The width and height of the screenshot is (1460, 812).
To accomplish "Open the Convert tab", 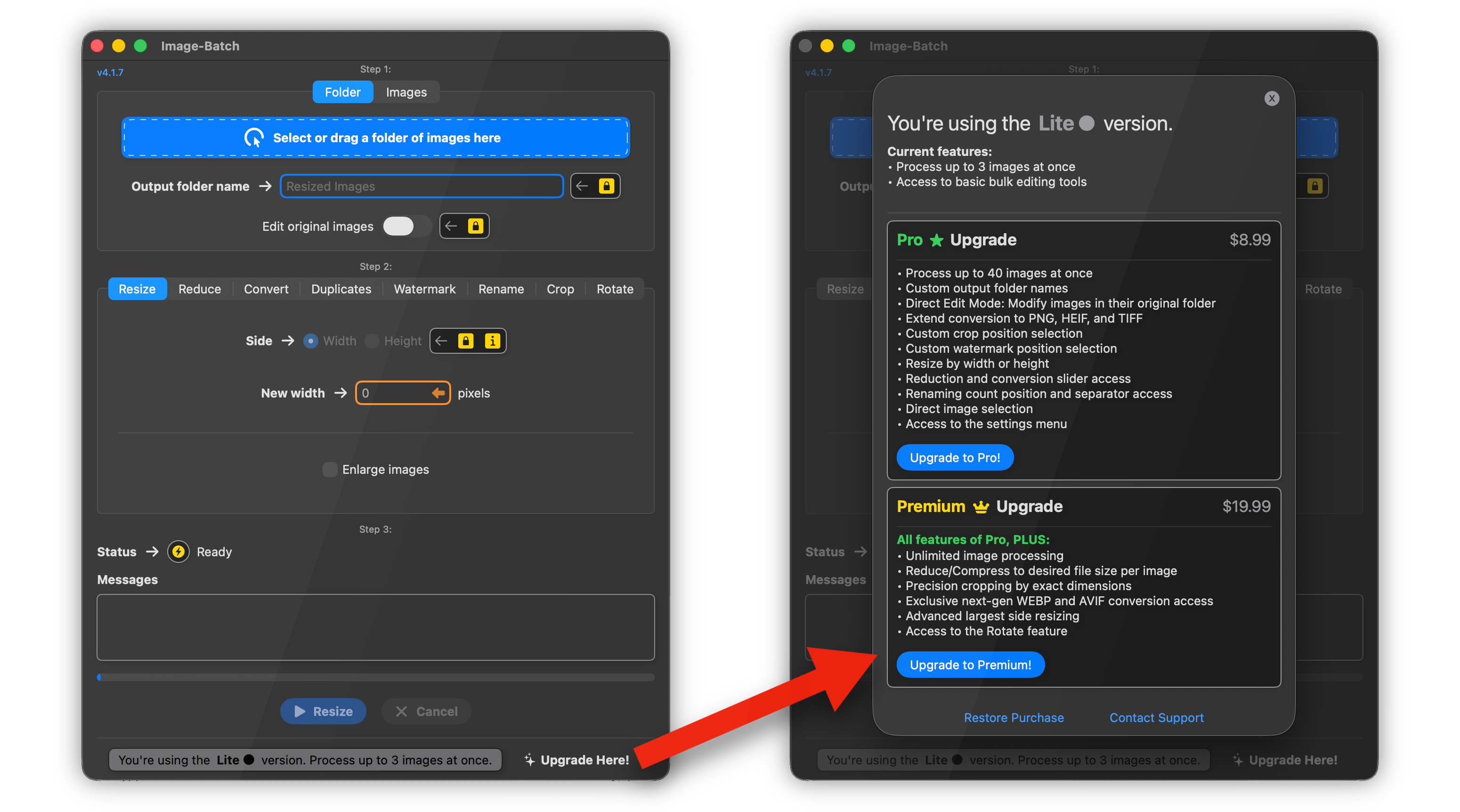I will pos(266,289).
